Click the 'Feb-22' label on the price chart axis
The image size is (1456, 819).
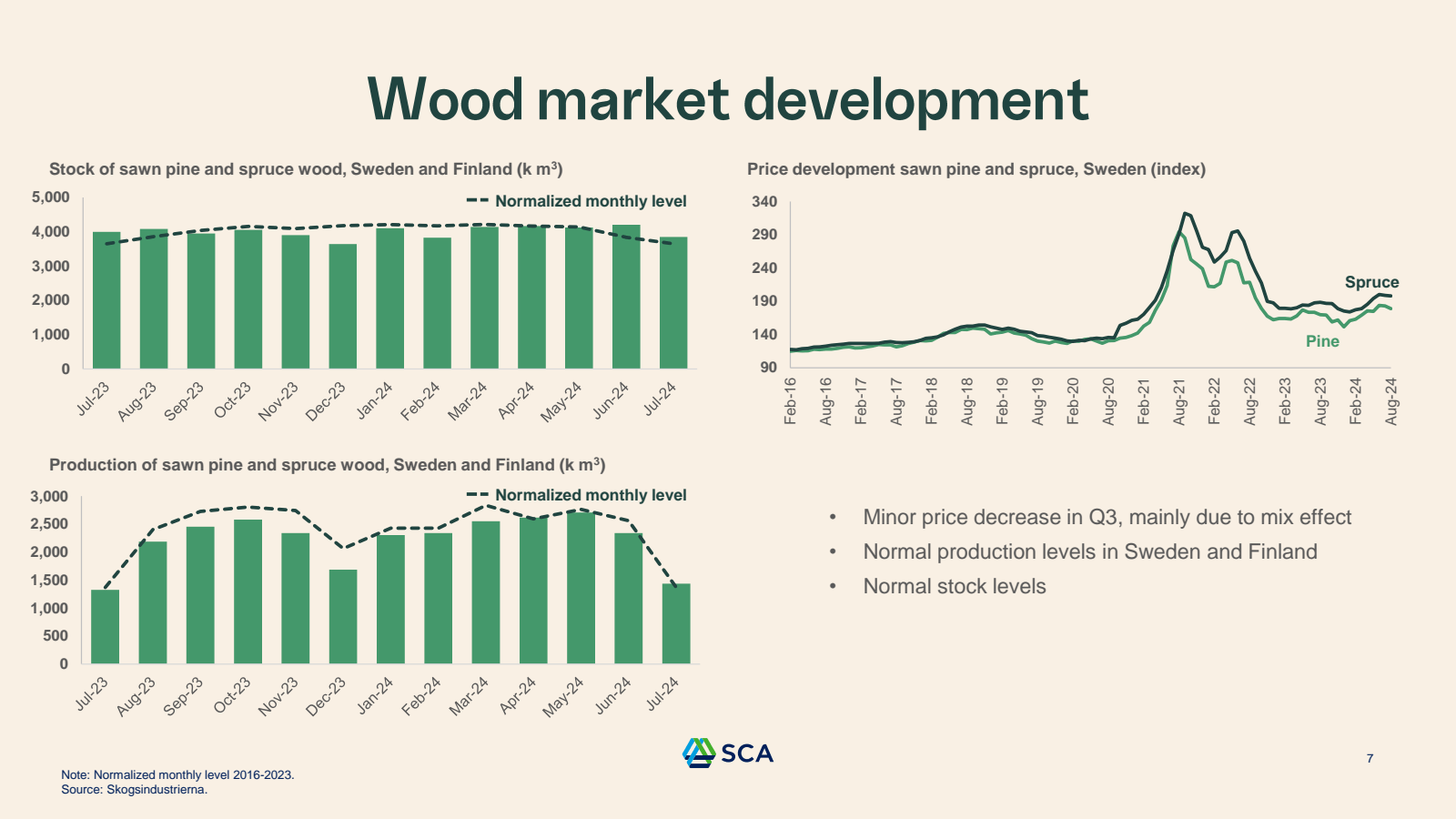[x=1214, y=401]
